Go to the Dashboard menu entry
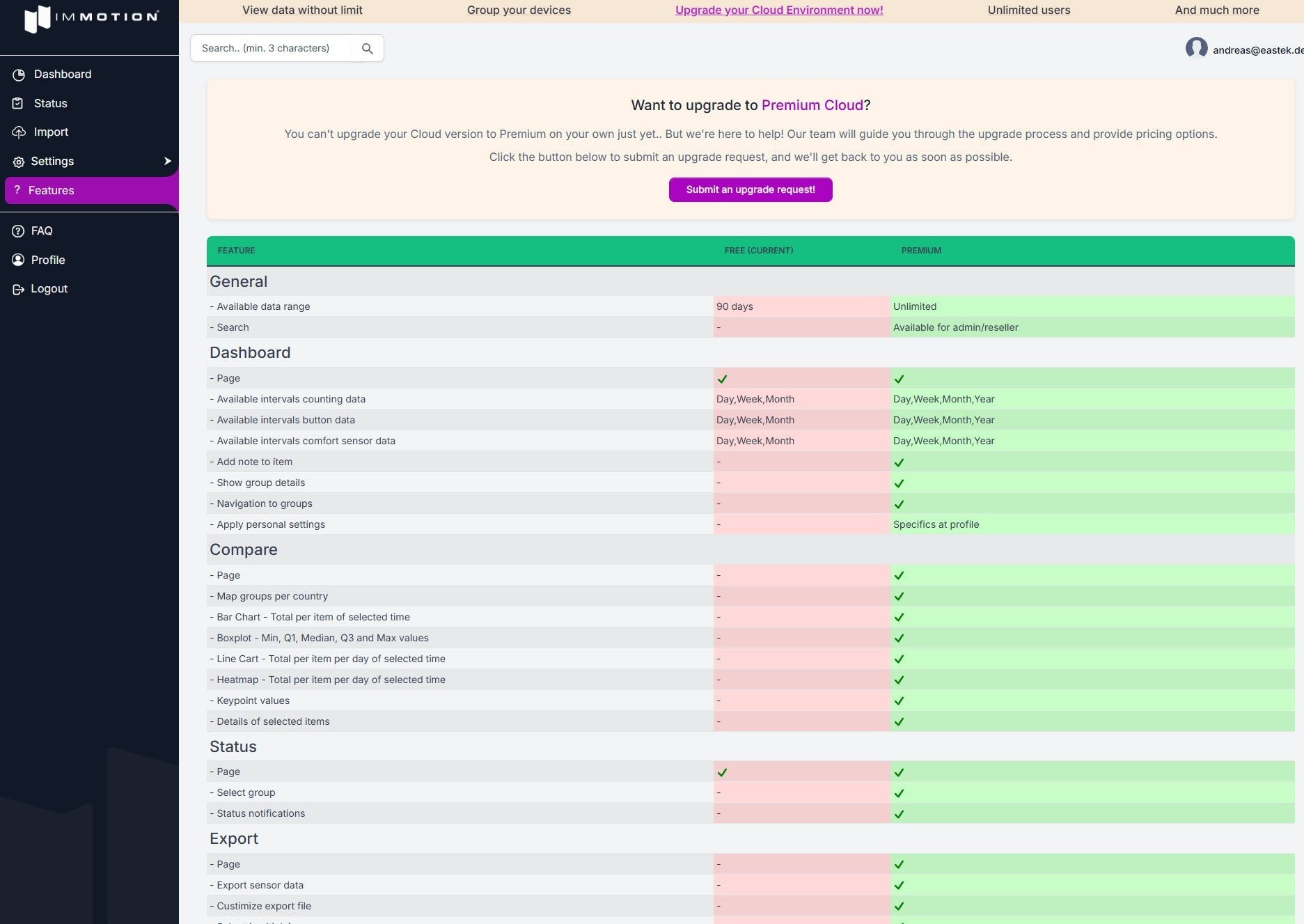The height and width of the screenshot is (924, 1304). pyautogui.click(x=63, y=75)
